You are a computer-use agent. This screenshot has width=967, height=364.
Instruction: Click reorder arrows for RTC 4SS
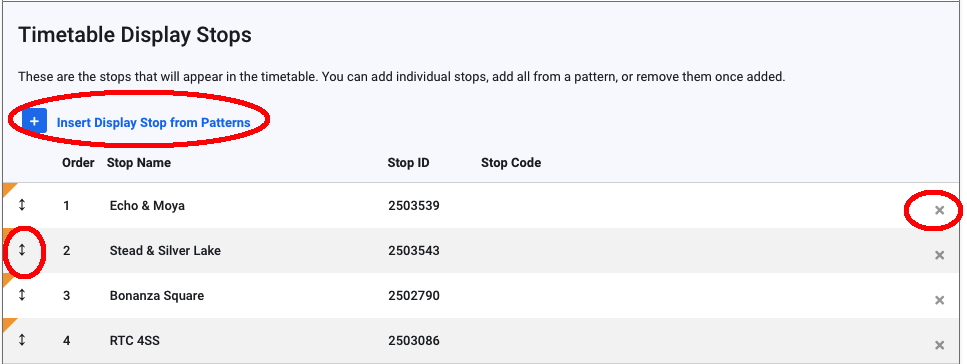pos(22,340)
